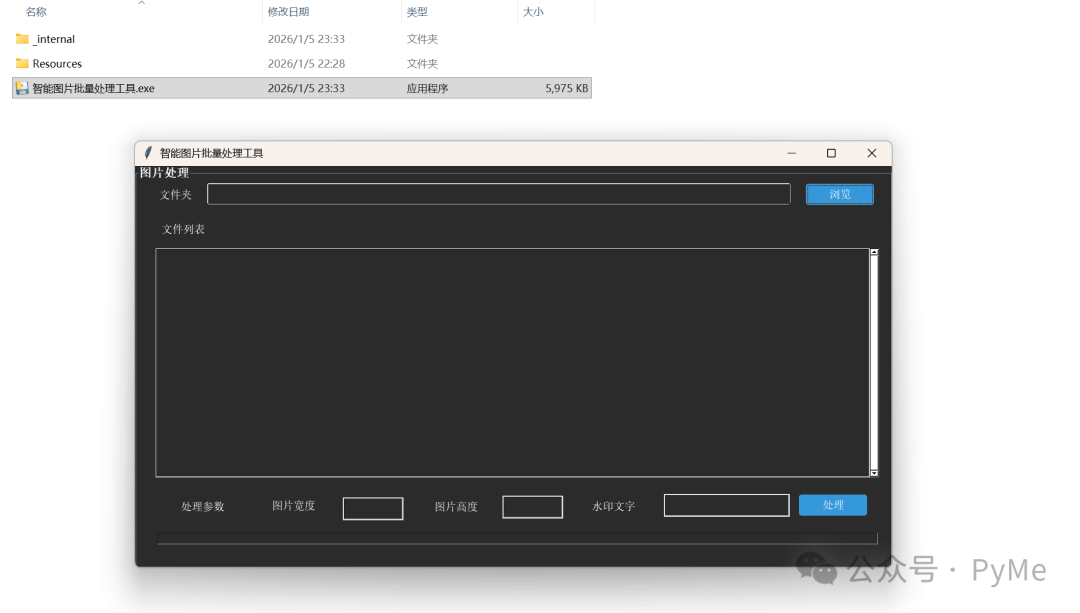Click the file list scrollbar down arrow
The height and width of the screenshot is (613, 1080).
pyautogui.click(x=874, y=472)
